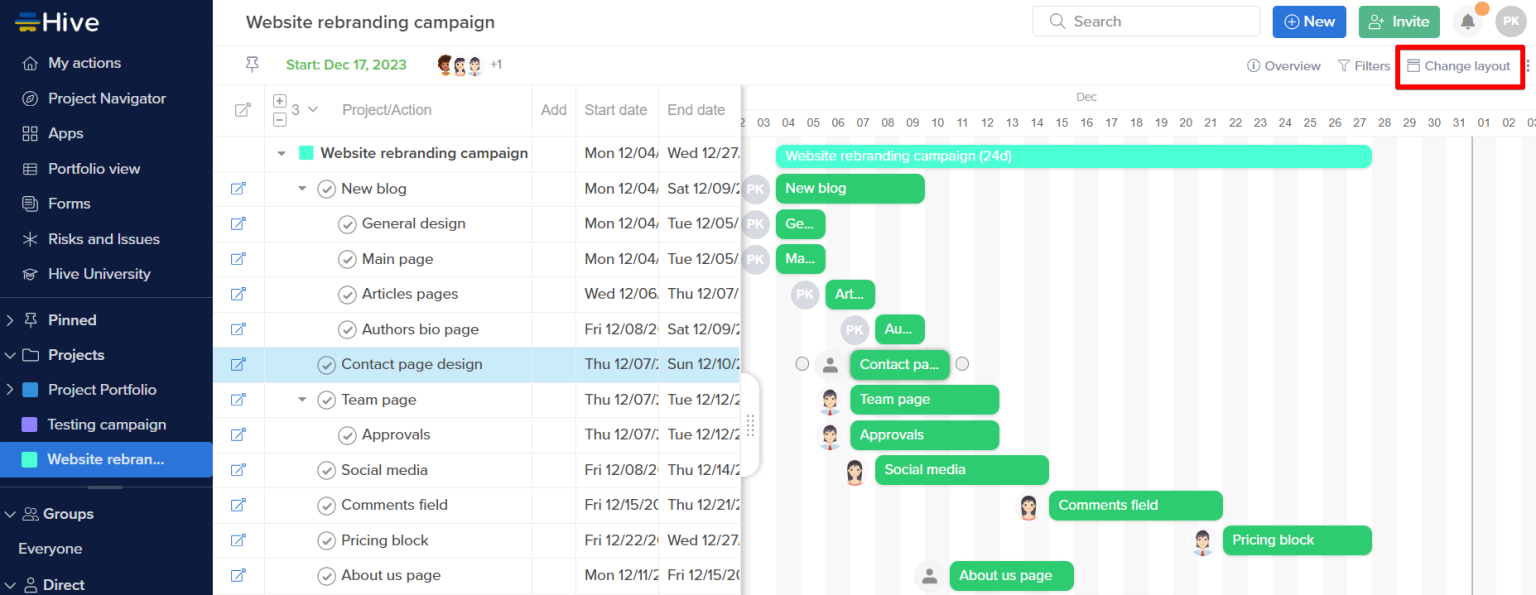This screenshot has width=1536, height=595.
Task: Click the expand-all plus icon in header
Action: [x=280, y=101]
